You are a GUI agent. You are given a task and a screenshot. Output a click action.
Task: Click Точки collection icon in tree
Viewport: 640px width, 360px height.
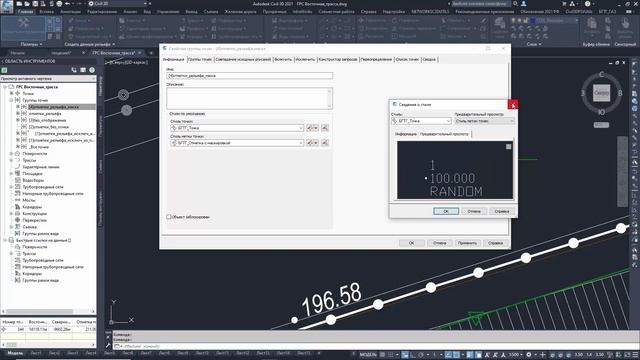(x=18, y=93)
